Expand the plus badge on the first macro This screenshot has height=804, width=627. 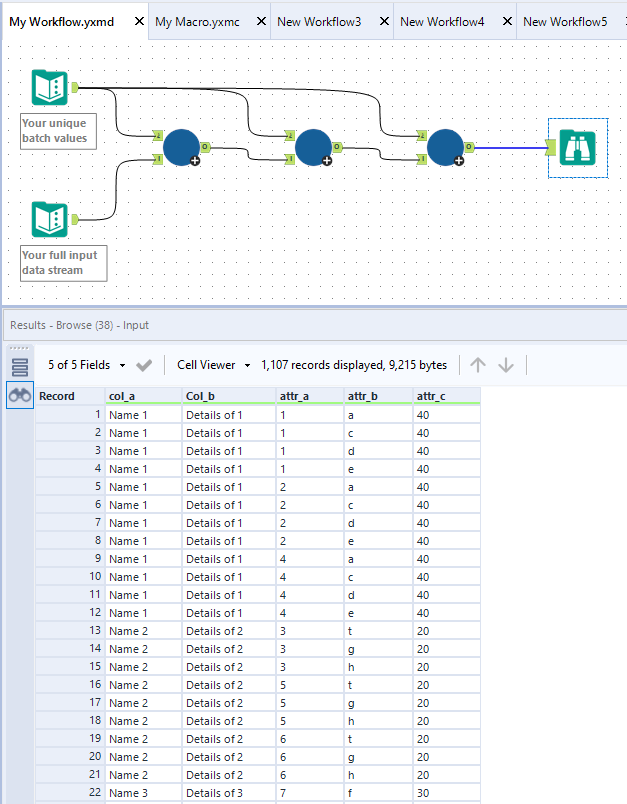click(196, 160)
